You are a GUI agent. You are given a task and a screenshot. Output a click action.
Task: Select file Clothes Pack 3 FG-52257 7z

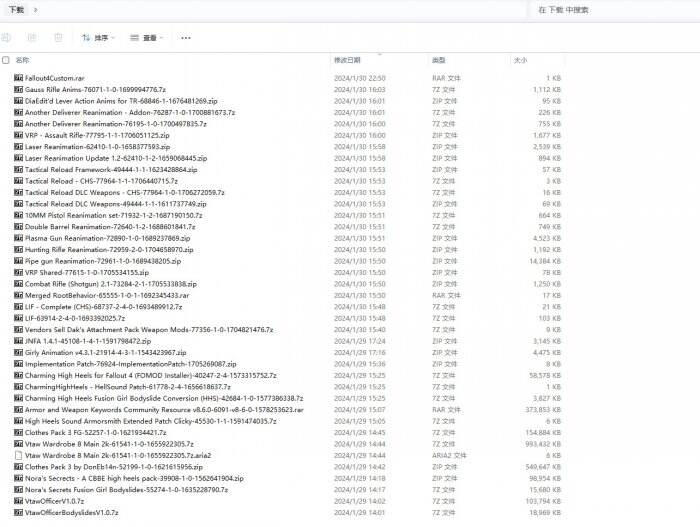[96, 432]
